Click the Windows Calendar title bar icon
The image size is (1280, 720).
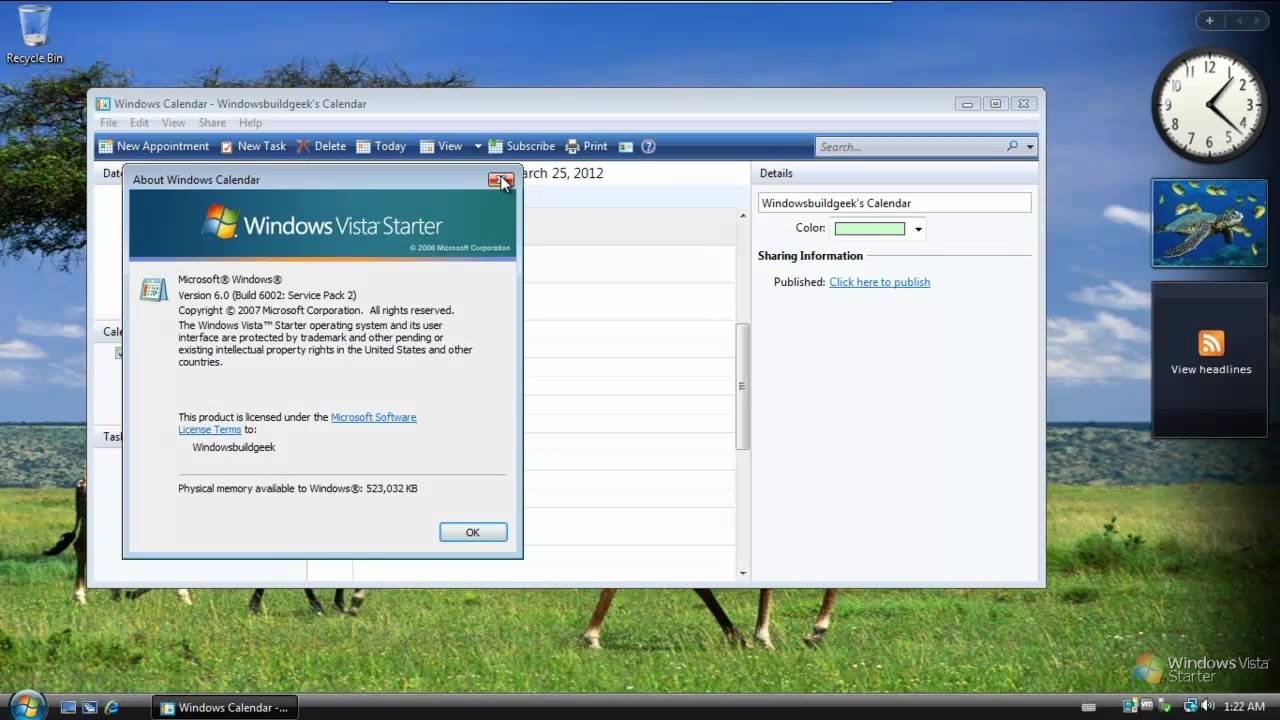click(102, 103)
